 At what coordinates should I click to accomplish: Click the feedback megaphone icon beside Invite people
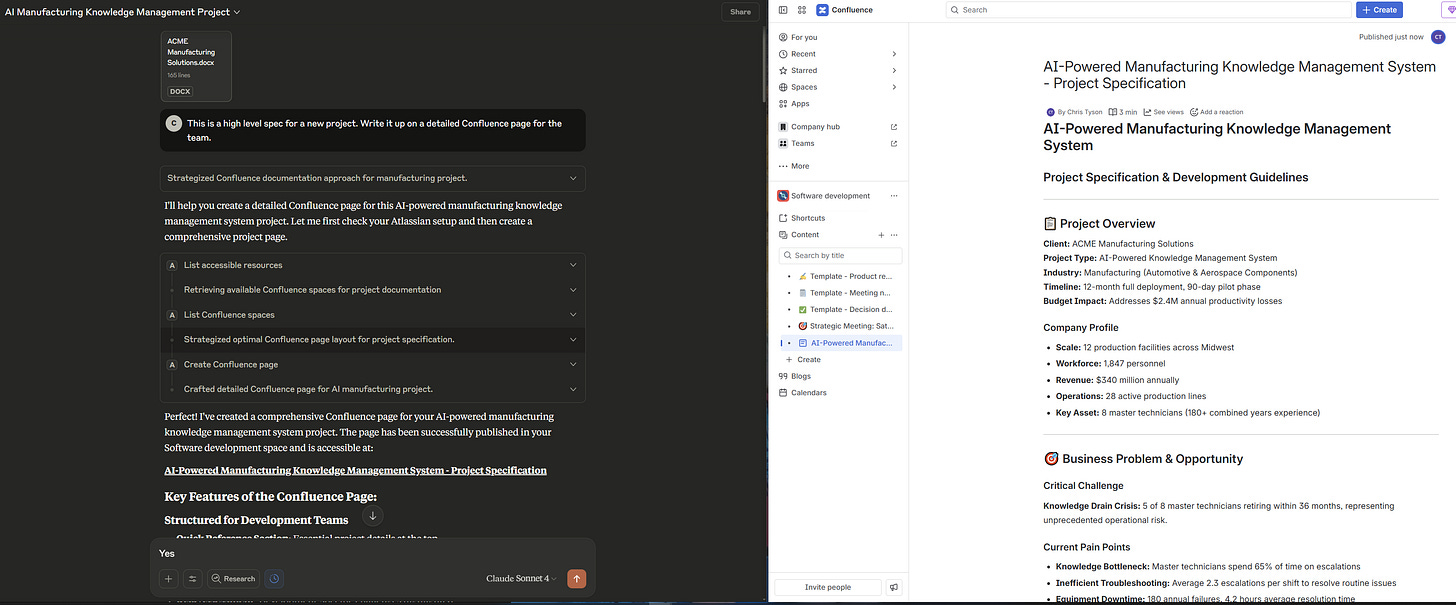894,587
